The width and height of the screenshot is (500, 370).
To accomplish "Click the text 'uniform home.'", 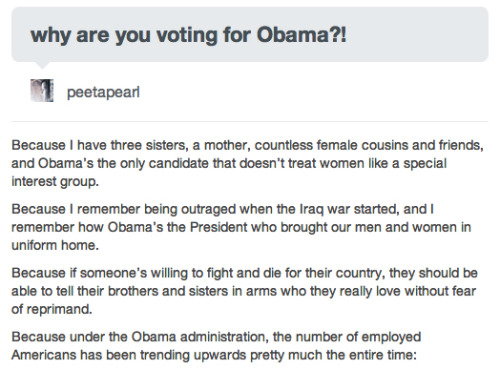I will tap(55, 245).
